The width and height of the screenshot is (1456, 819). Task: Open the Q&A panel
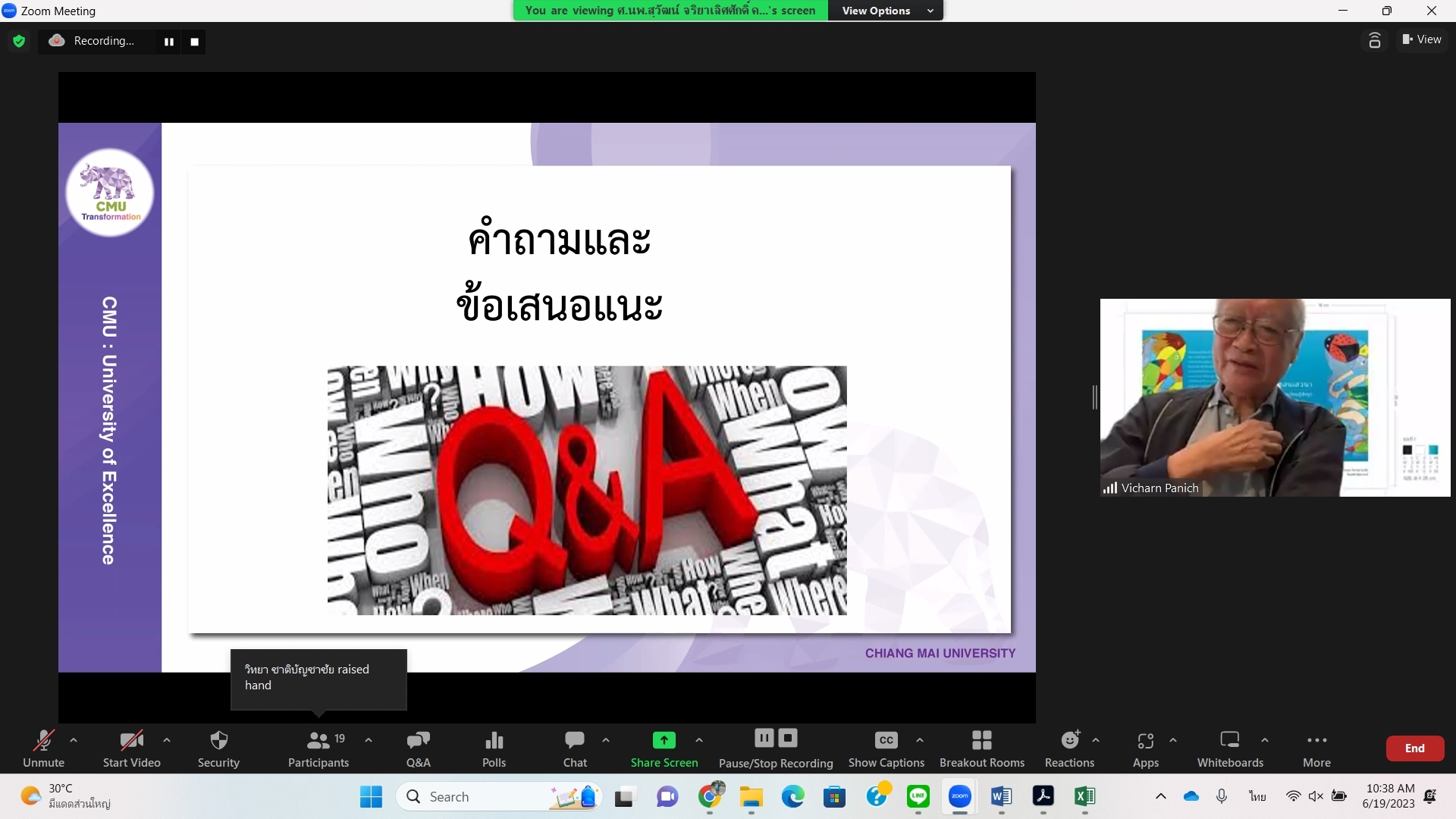[x=419, y=748]
